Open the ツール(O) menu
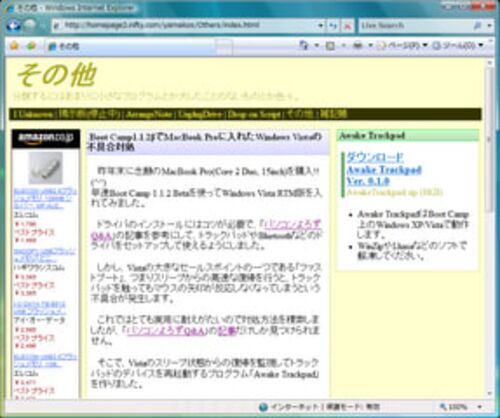 (457, 45)
